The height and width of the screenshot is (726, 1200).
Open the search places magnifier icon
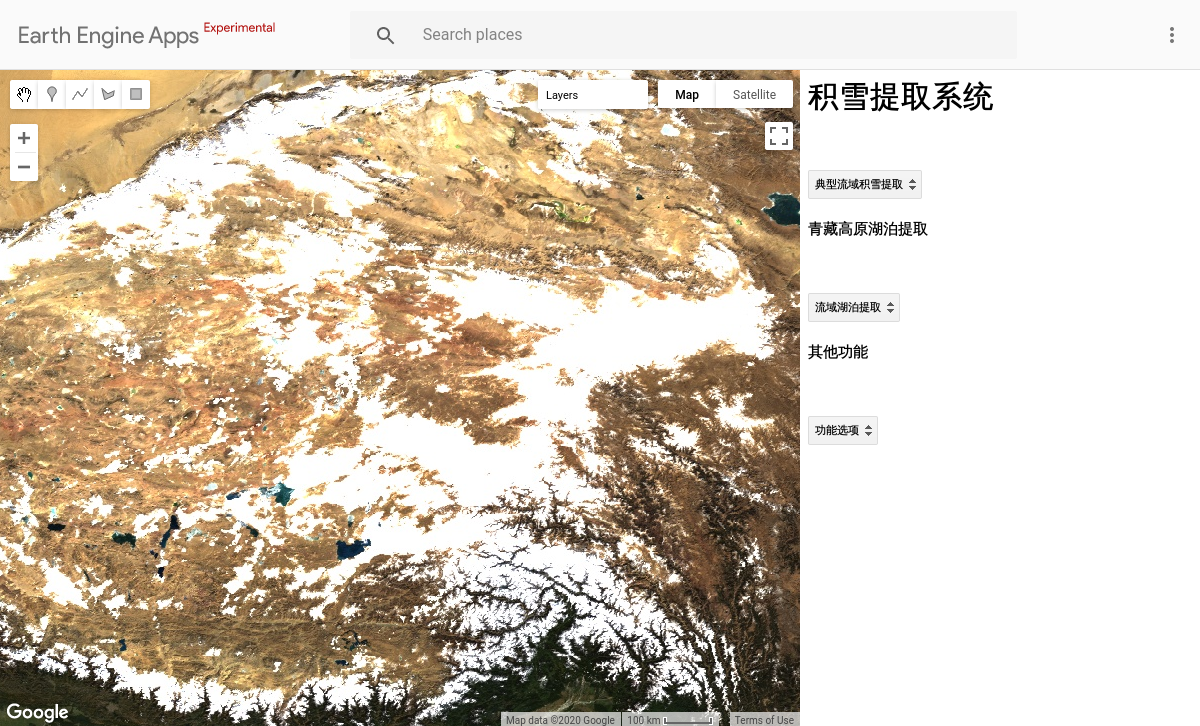click(385, 34)
